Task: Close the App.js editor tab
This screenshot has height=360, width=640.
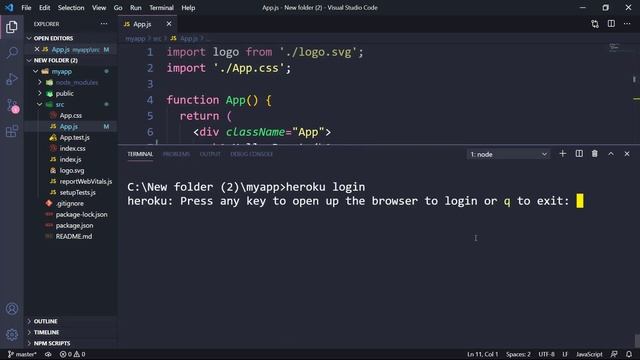Action: pos(169,24)
